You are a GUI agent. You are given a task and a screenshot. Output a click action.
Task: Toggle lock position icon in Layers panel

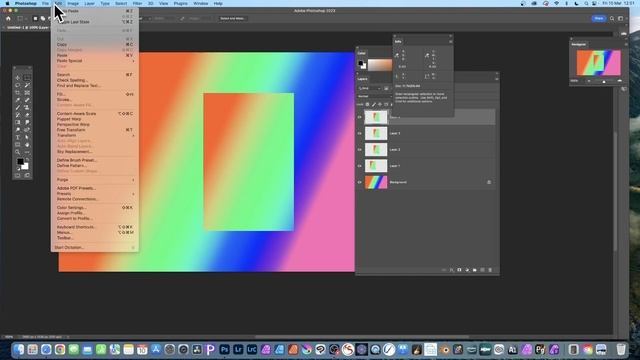(x=380, y=104)
